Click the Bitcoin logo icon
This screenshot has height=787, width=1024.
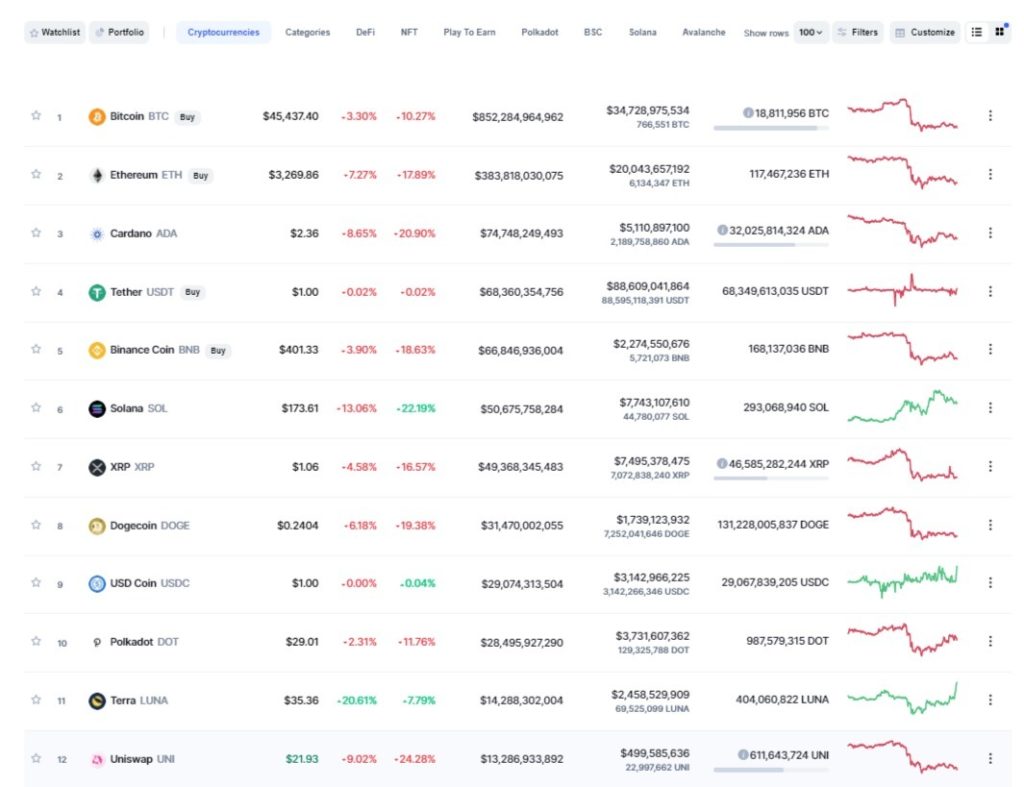(97, 117)
